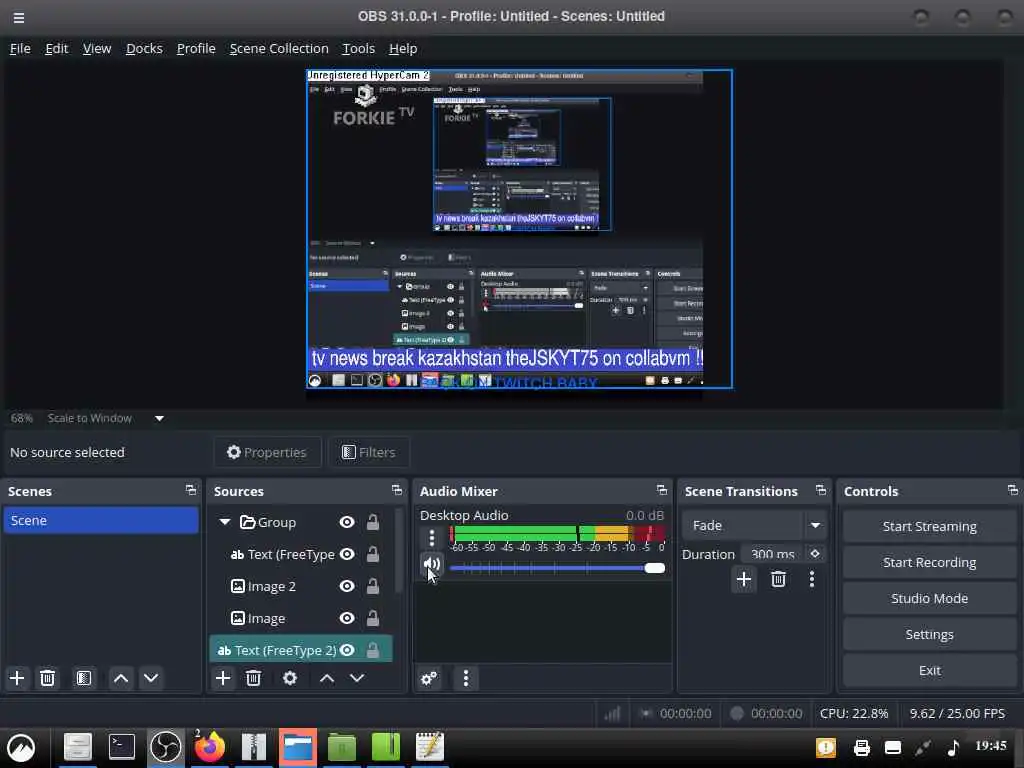Open the File menu

pyautogui.click(x=20, y=48)
